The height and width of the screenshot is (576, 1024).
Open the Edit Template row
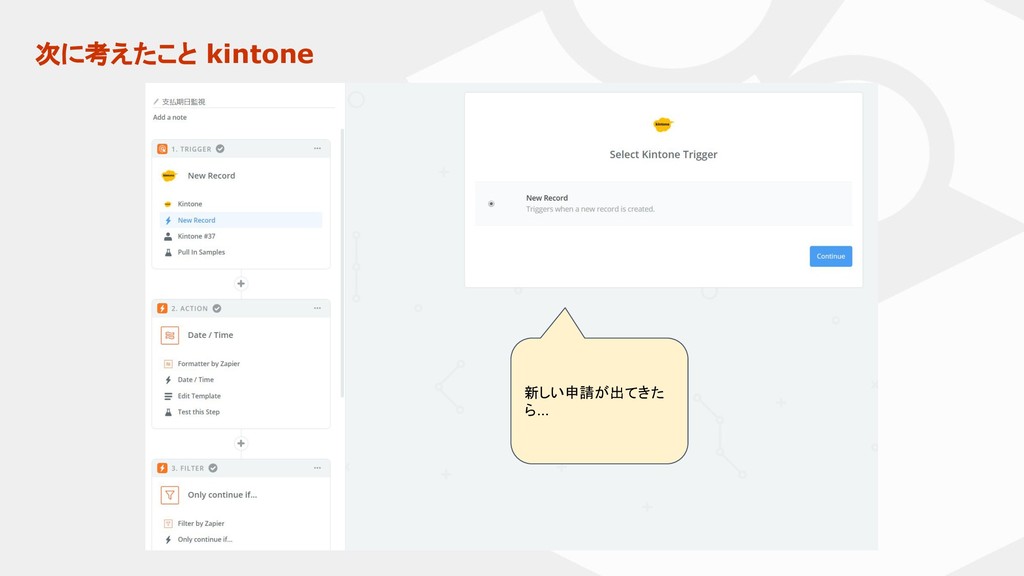pos(241,396)
